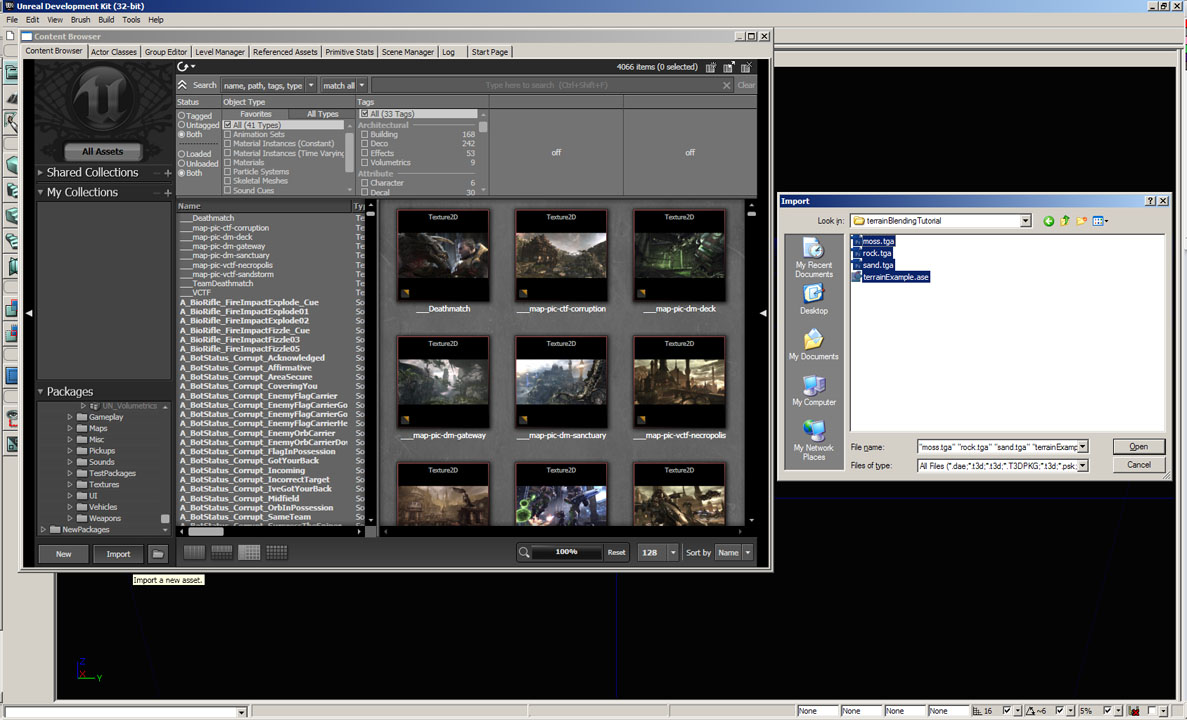Expand the Textures package tree node
1187x720 pixels.
(x=70, y=485)
